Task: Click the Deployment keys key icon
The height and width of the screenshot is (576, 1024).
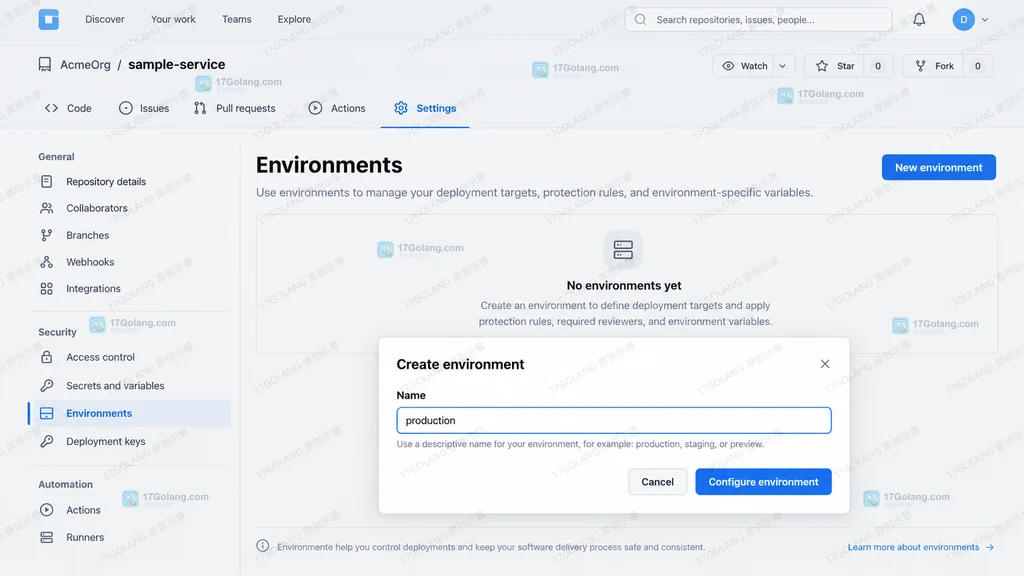Action: click(x=46, y=441)
